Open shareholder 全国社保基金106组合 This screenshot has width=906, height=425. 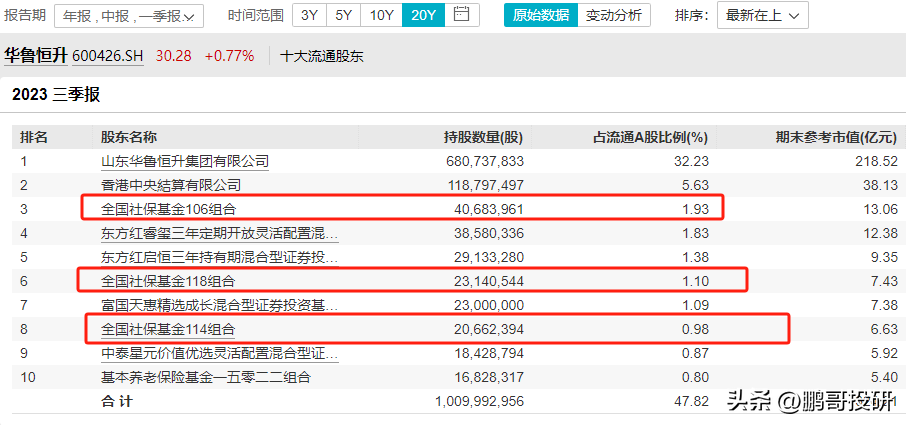(x=167, y=209)
